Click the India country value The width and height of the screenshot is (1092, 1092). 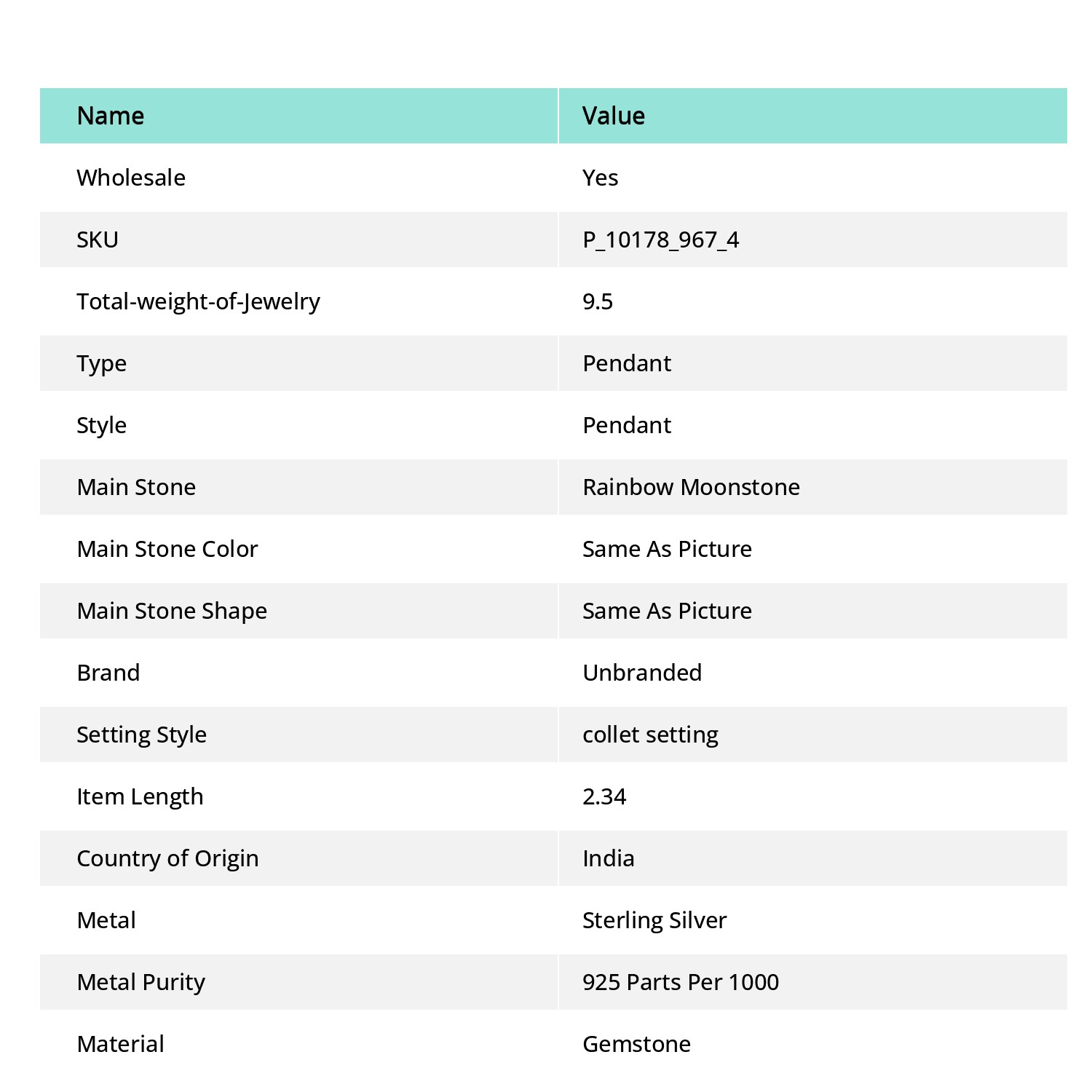(x=608, y=858)
